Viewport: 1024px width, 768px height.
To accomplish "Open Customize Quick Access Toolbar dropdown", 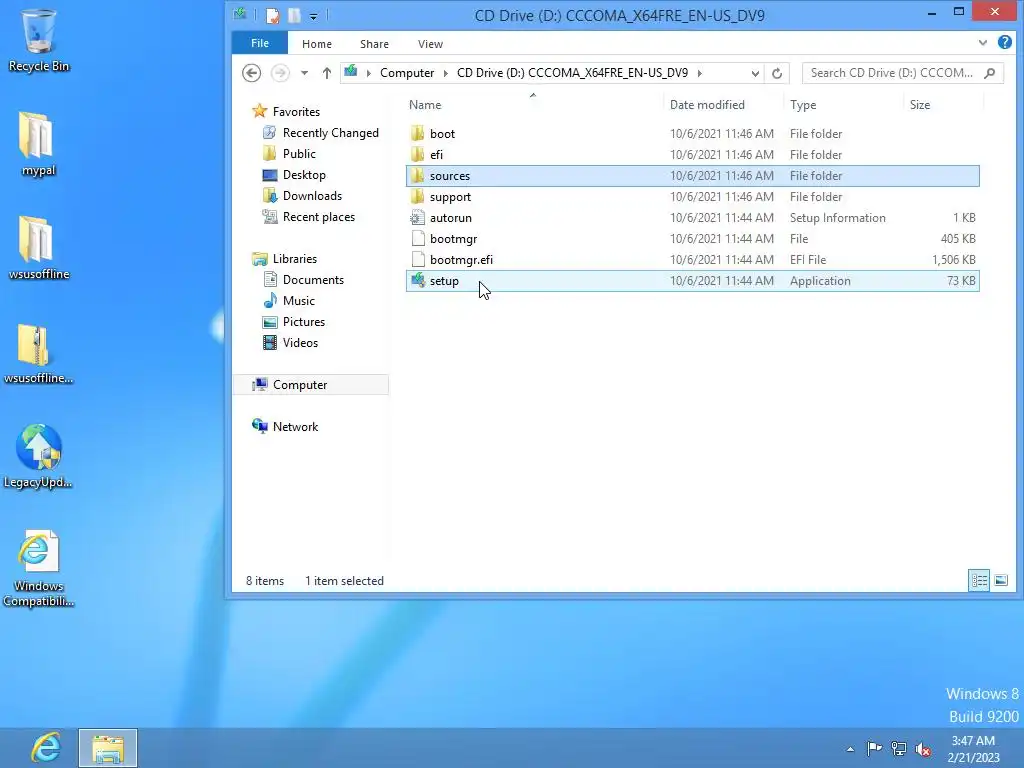I will point(313,16).
